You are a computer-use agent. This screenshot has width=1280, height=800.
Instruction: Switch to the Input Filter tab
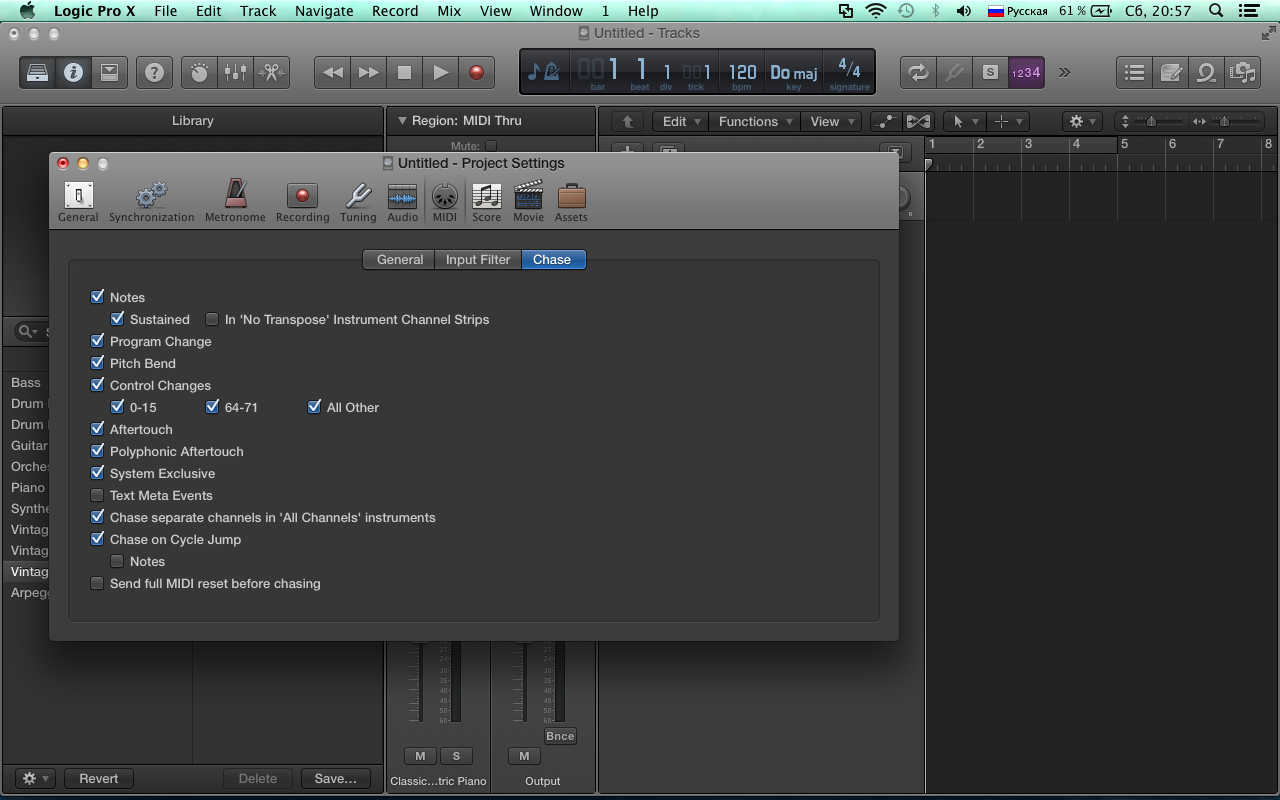[x=478, y=259]
